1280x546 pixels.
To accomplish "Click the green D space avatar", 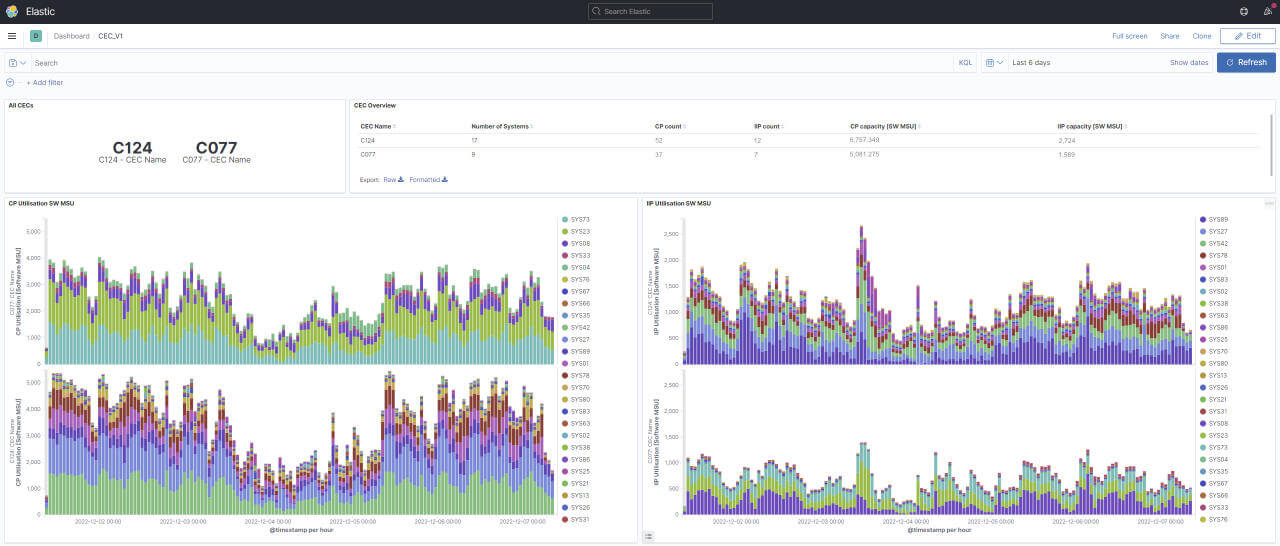I will (x=36, y=36).
